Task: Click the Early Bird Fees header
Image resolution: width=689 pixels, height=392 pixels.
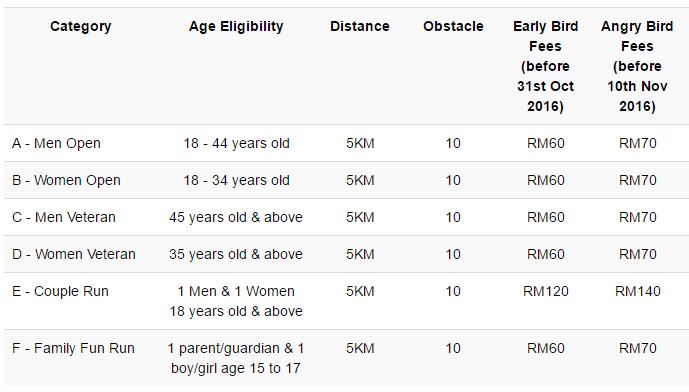Action: [x=545, y=66]
